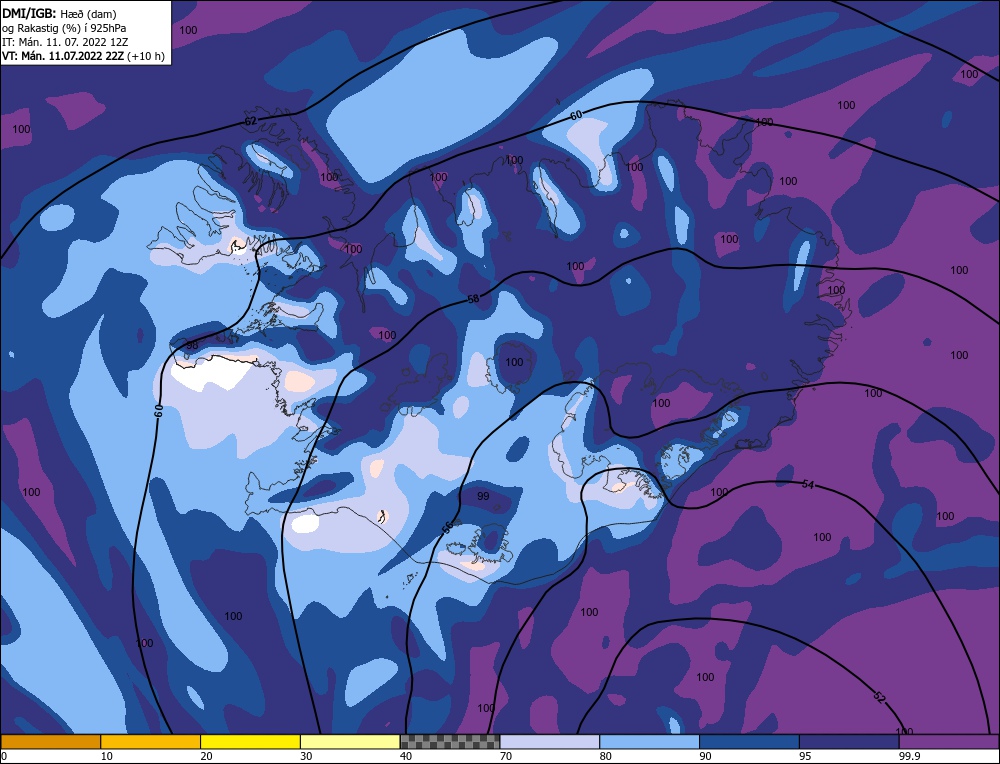Select the legend scale value '95'

click(805, 756)
